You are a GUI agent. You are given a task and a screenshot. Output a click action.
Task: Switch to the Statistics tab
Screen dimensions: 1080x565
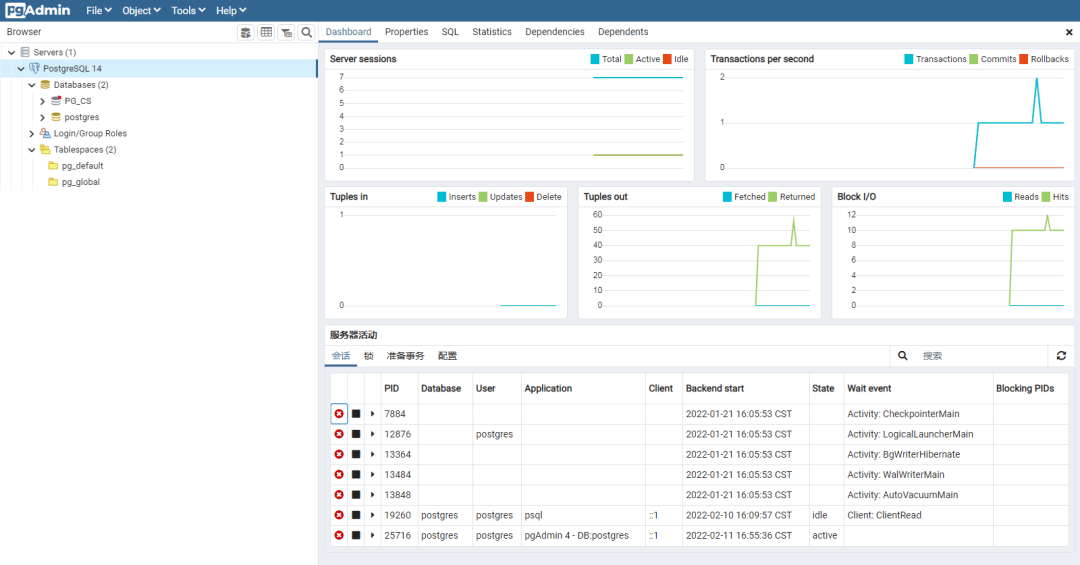pyautogui.click(x=492, y=32)
